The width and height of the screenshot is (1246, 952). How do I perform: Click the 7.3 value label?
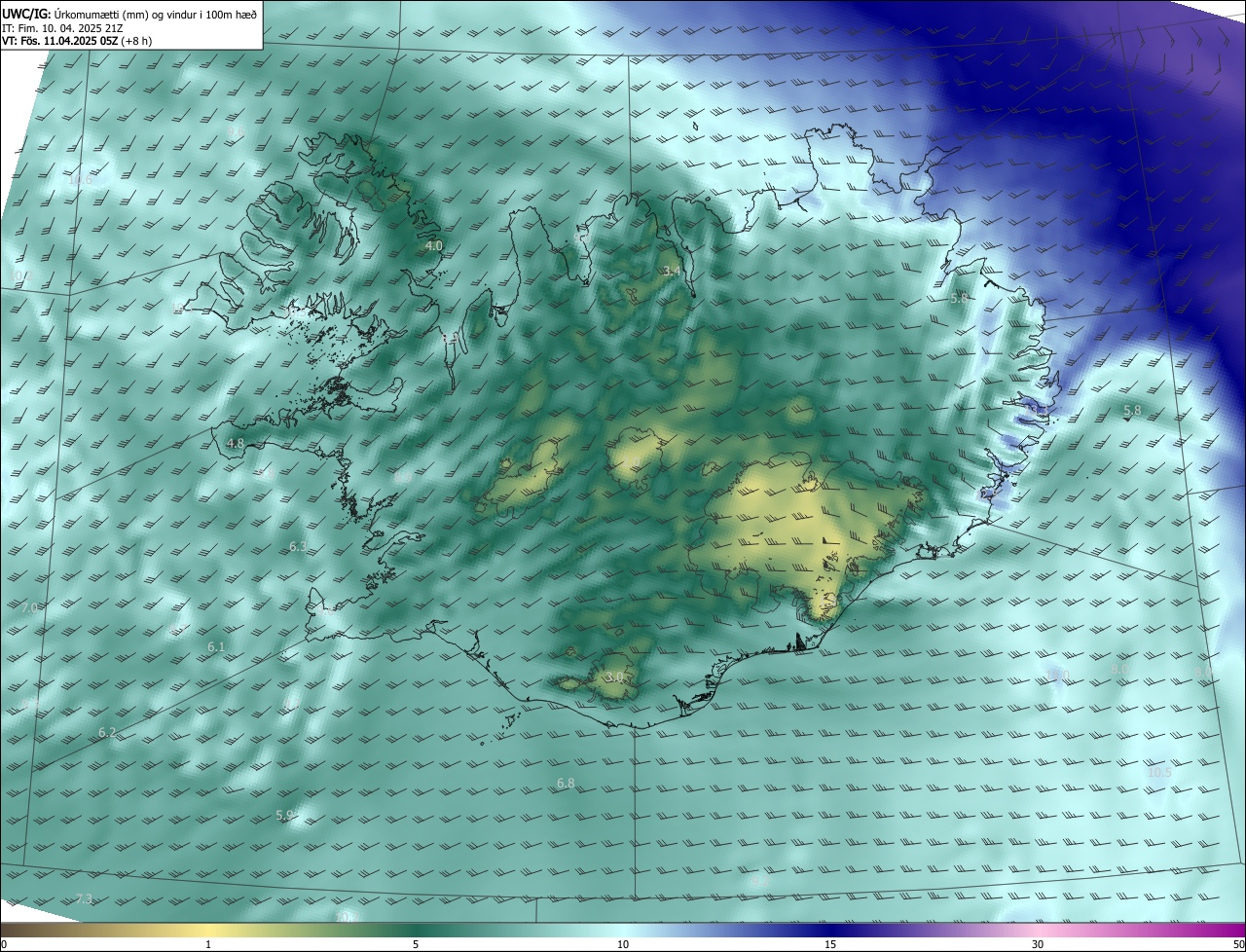coord(84,898)
